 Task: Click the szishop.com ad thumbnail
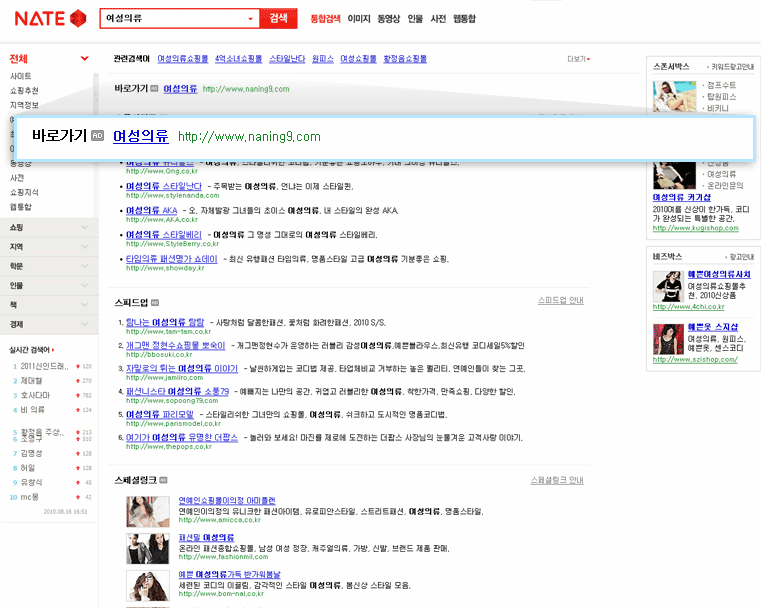click(668, 339)
